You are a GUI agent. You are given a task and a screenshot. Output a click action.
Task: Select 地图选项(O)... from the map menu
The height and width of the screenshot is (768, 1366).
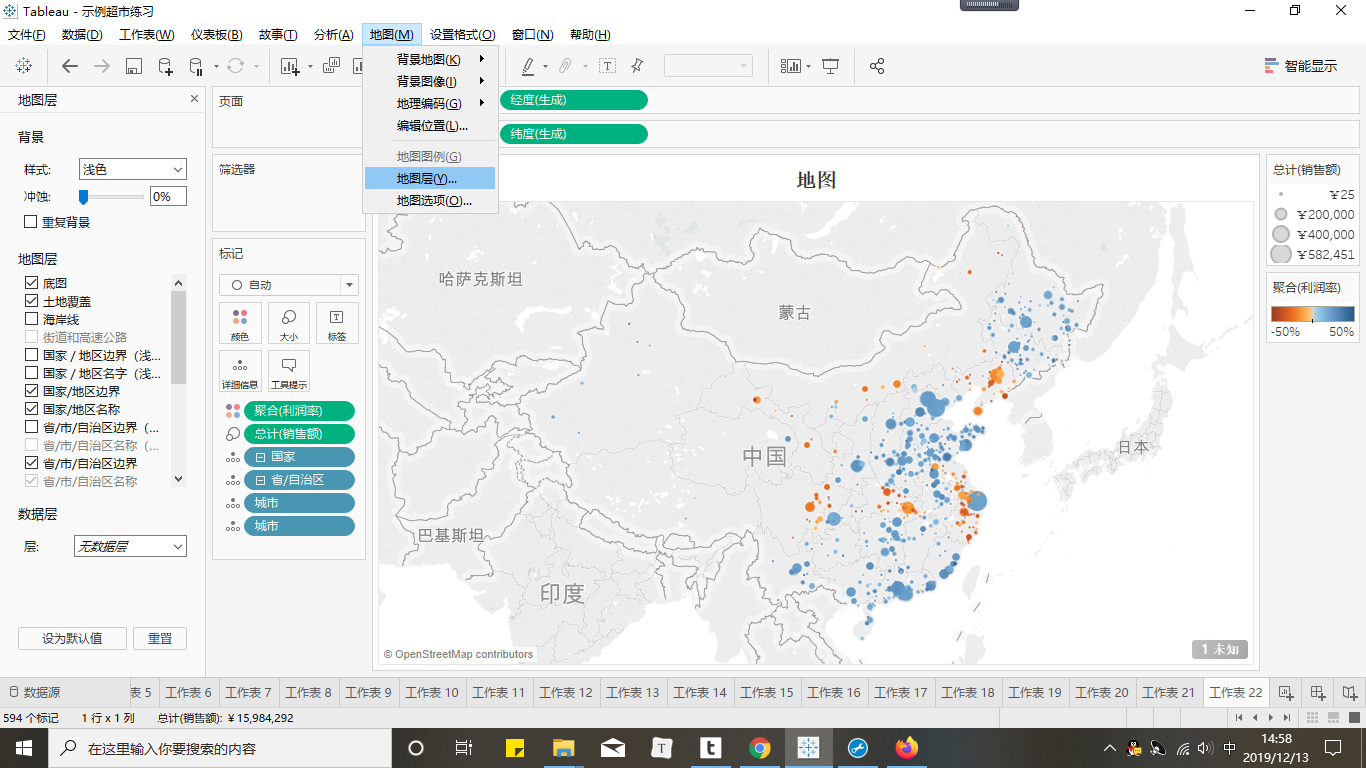pyautogui.click(x=433, y=200)
